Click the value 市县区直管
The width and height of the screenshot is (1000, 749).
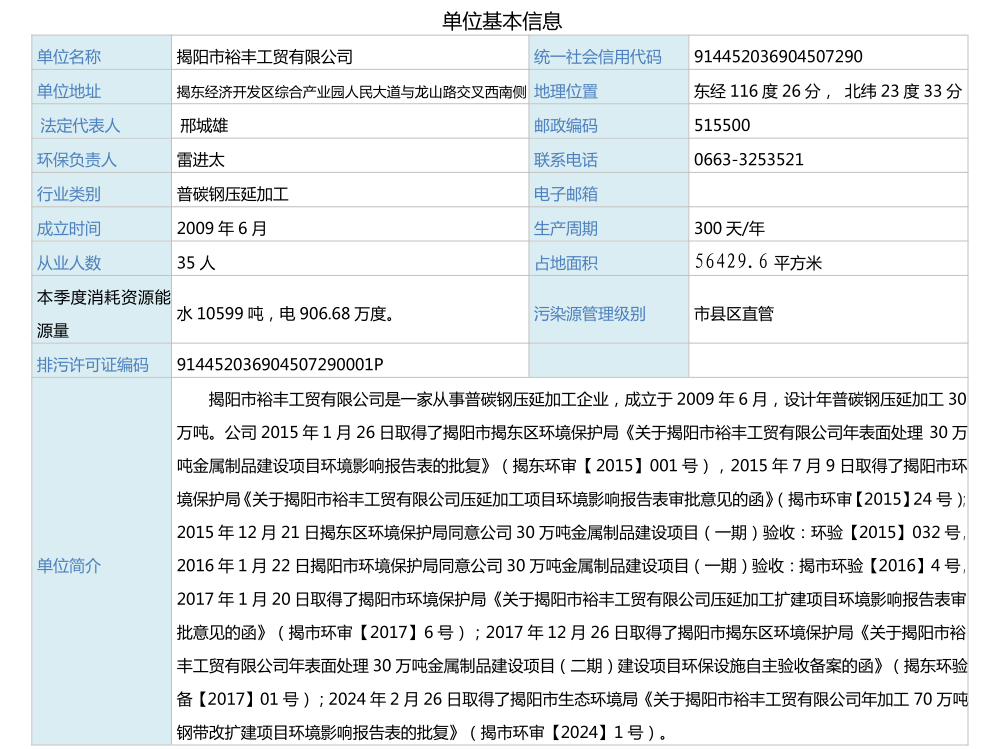[x=734, y=314]
